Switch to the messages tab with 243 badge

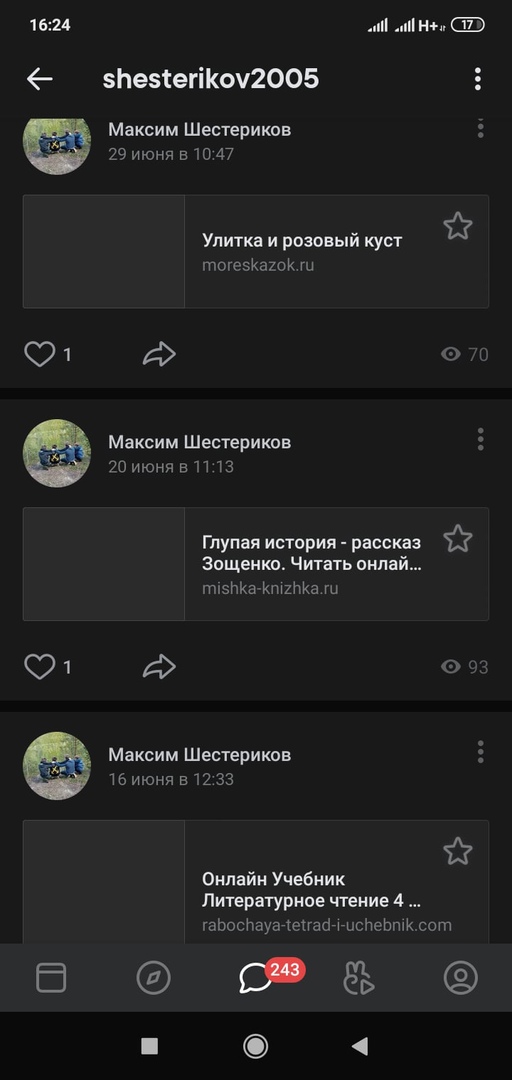click(256, 977)
